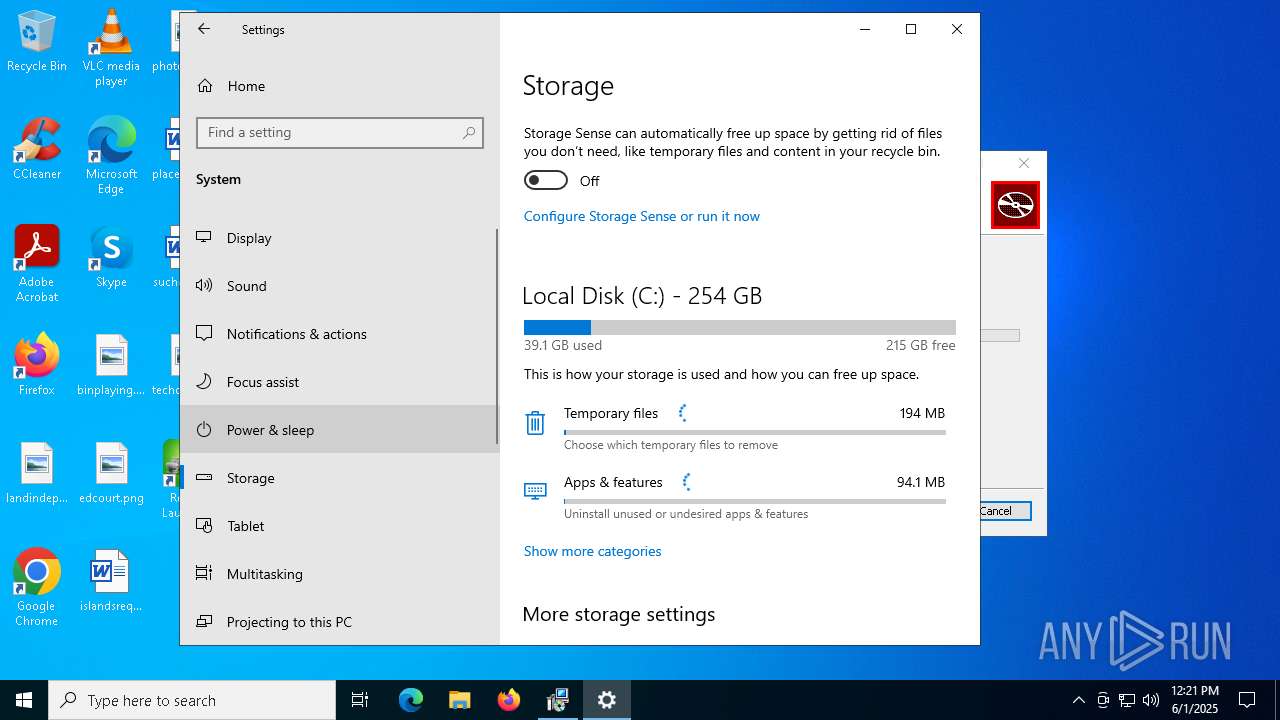The width and height of the screenshot is (1280, 720).
Task: Open binplaying image file on desktop
Action: click(x=111, y=365)
